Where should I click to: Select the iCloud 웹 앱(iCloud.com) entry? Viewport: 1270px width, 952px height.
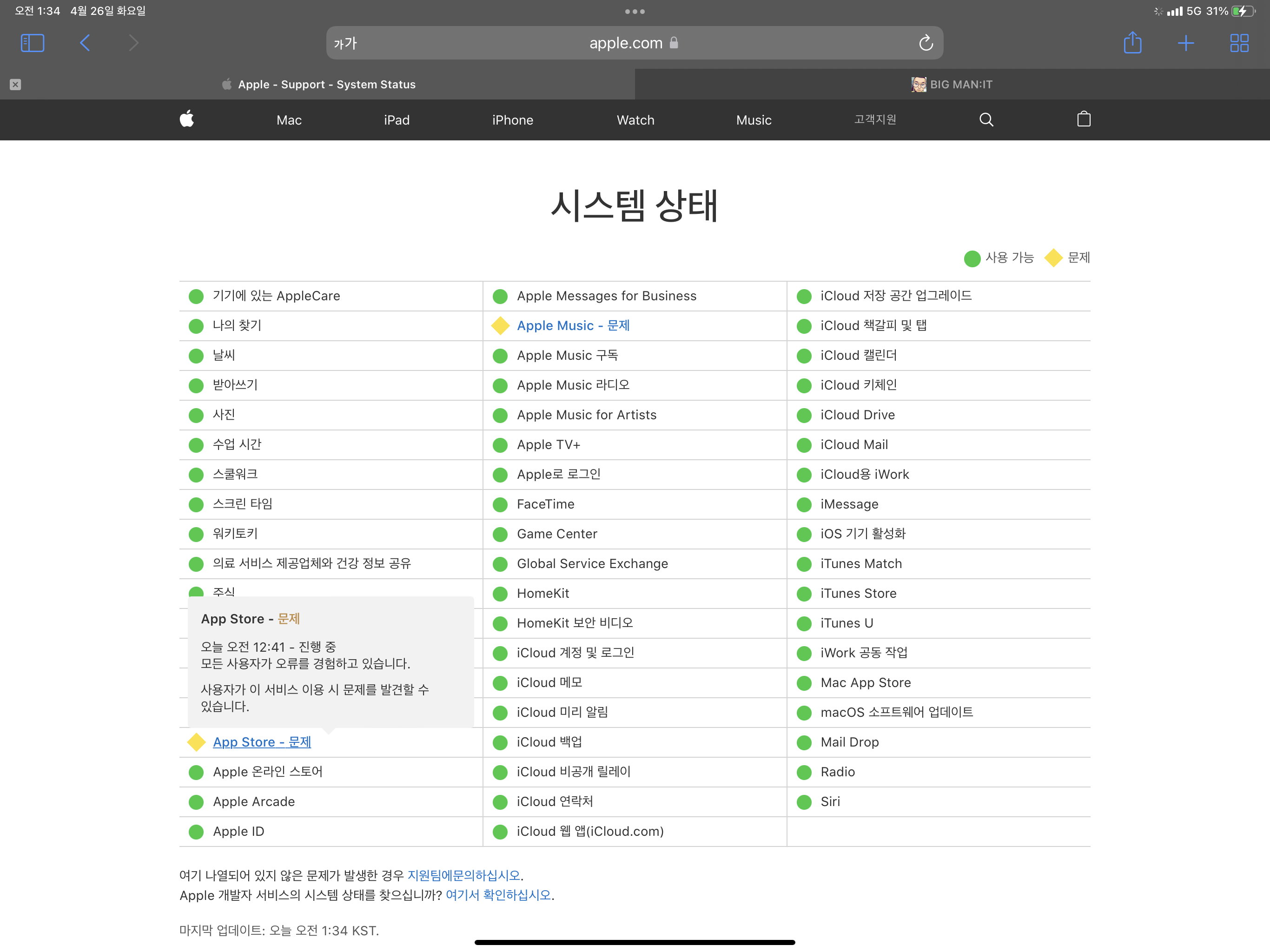[635, 832]
